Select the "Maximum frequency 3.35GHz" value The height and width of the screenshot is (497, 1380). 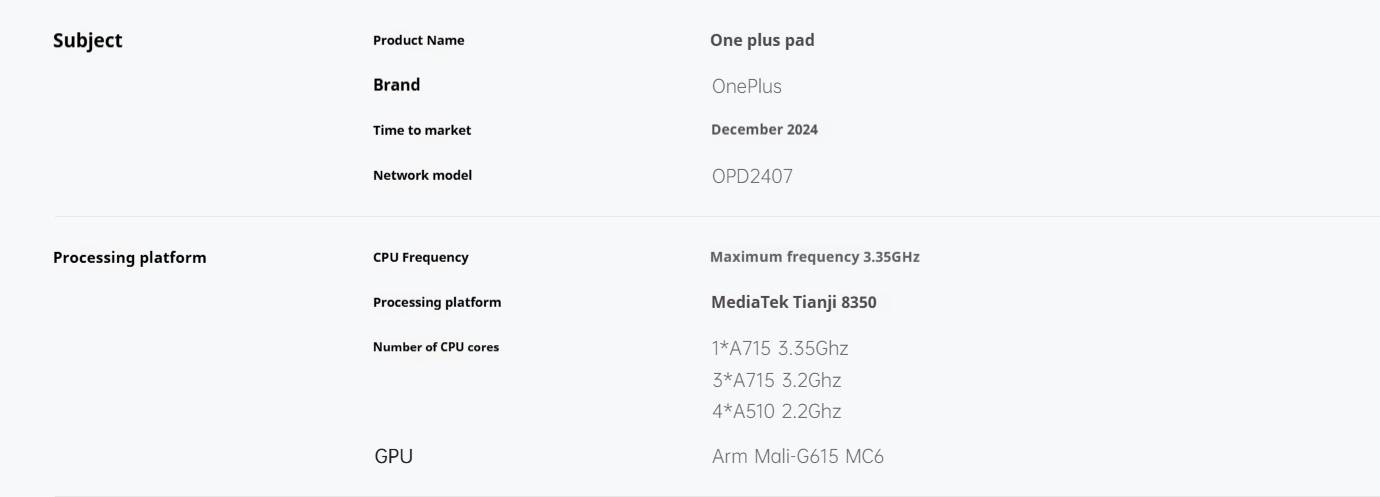click(814, 257)
